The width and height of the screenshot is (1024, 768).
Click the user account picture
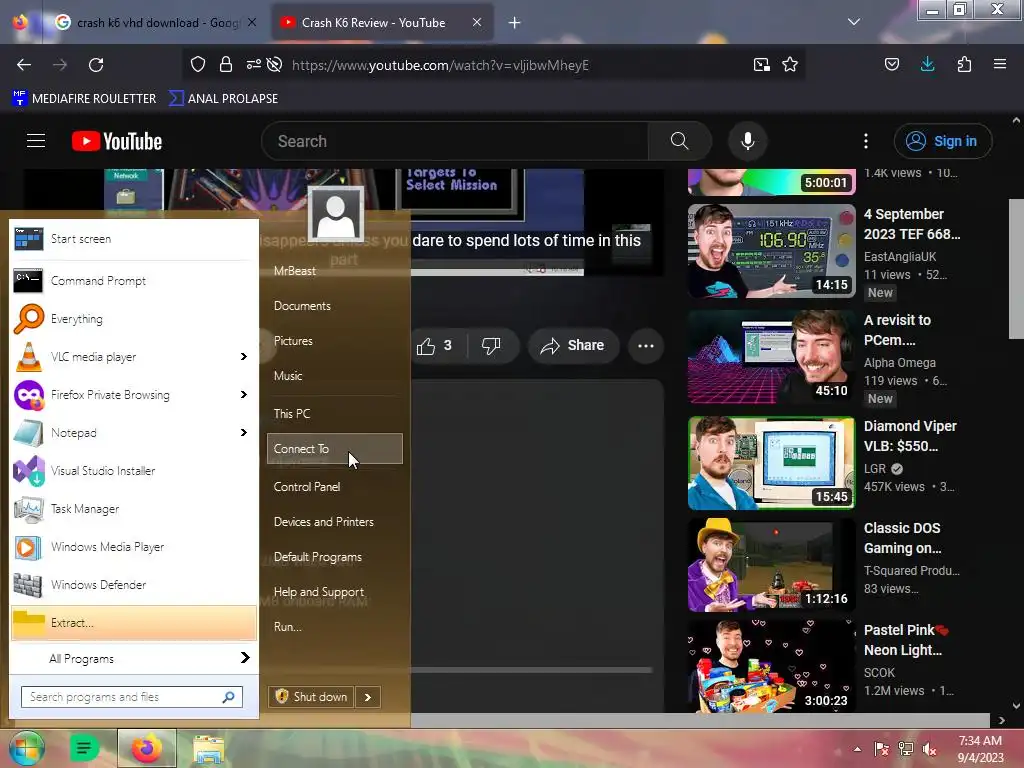pyautogui.click(x=336, y=213)
